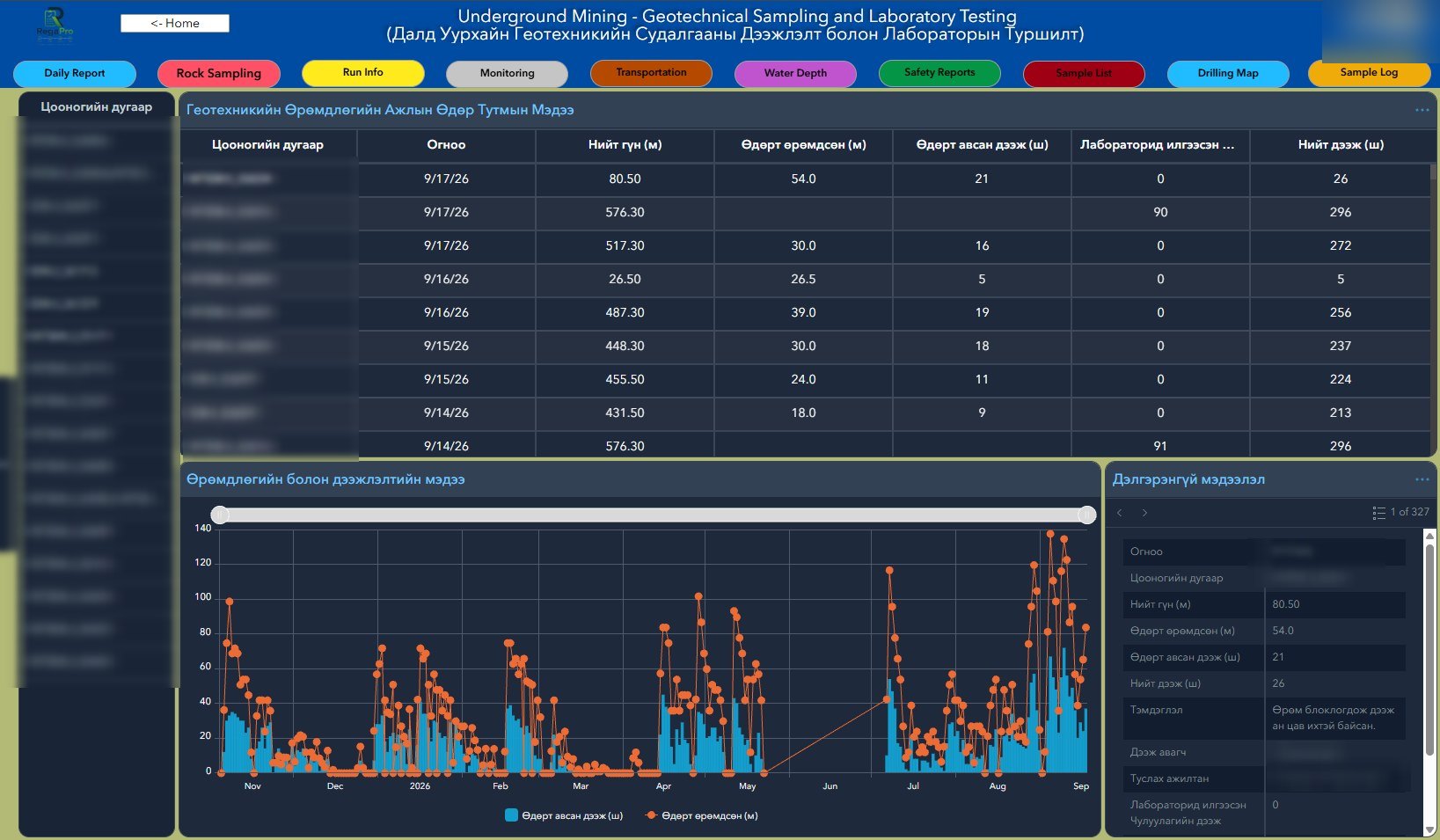
Task: Select the 431.50 total depth cell
Action: click(x=625, y=413)
